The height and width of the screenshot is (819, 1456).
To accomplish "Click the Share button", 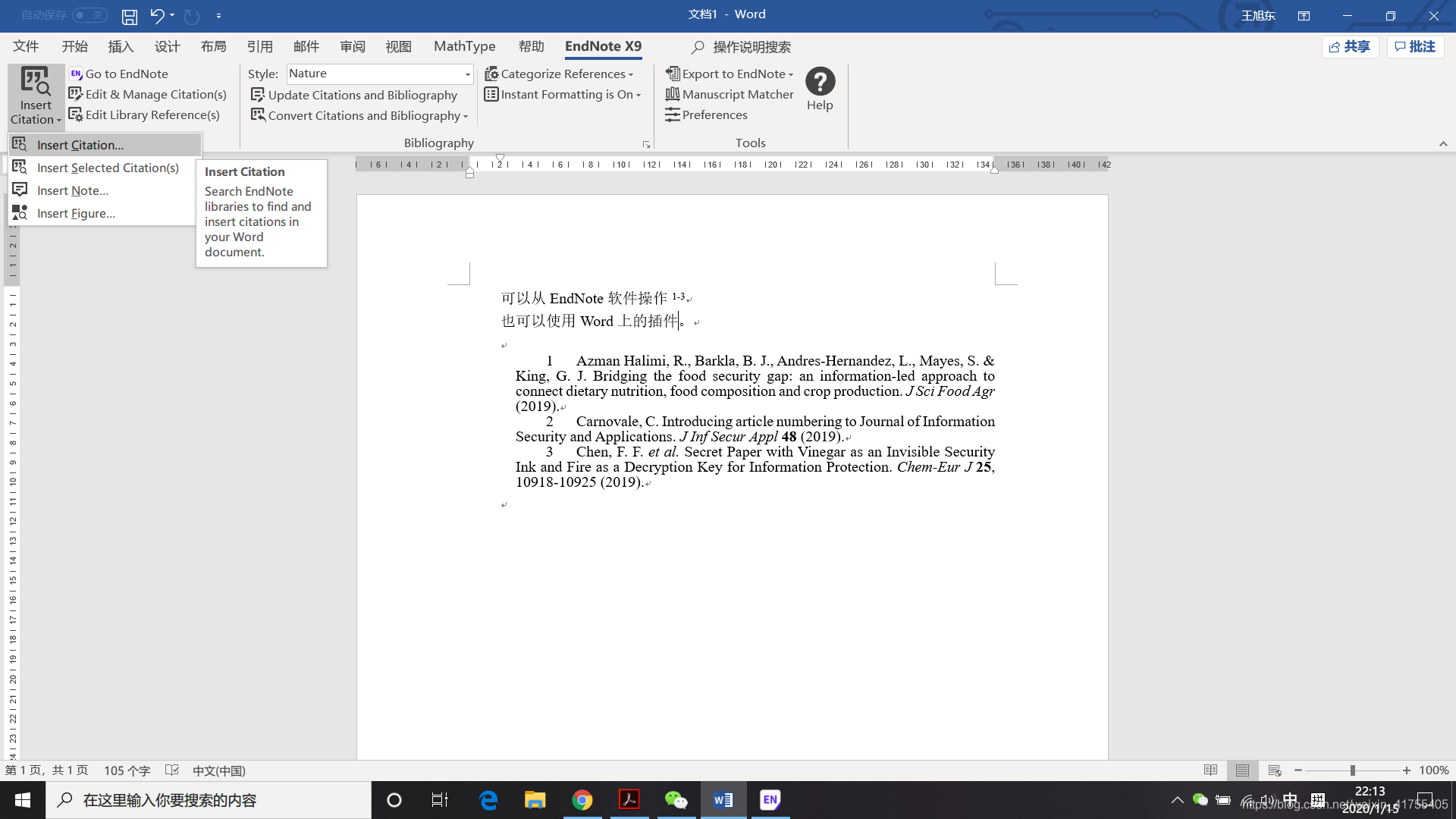I will point(1350,46).
